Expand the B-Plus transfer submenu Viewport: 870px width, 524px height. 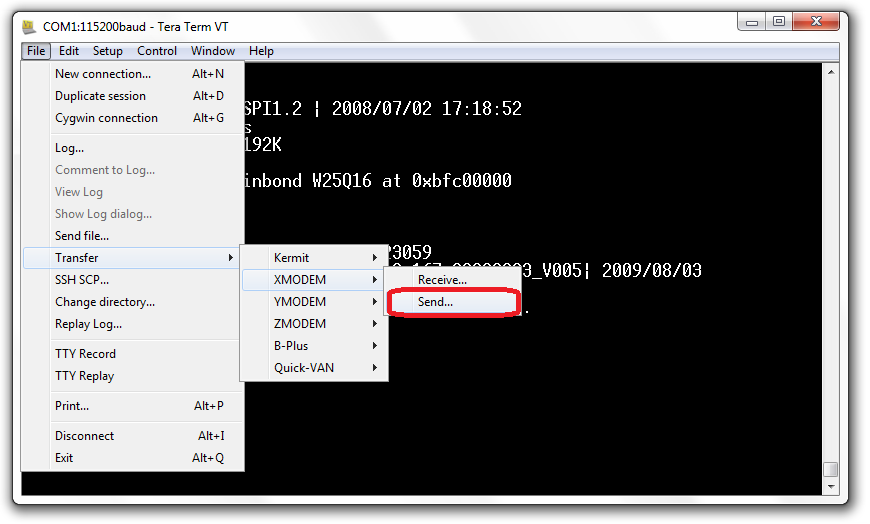coord(314,346)
